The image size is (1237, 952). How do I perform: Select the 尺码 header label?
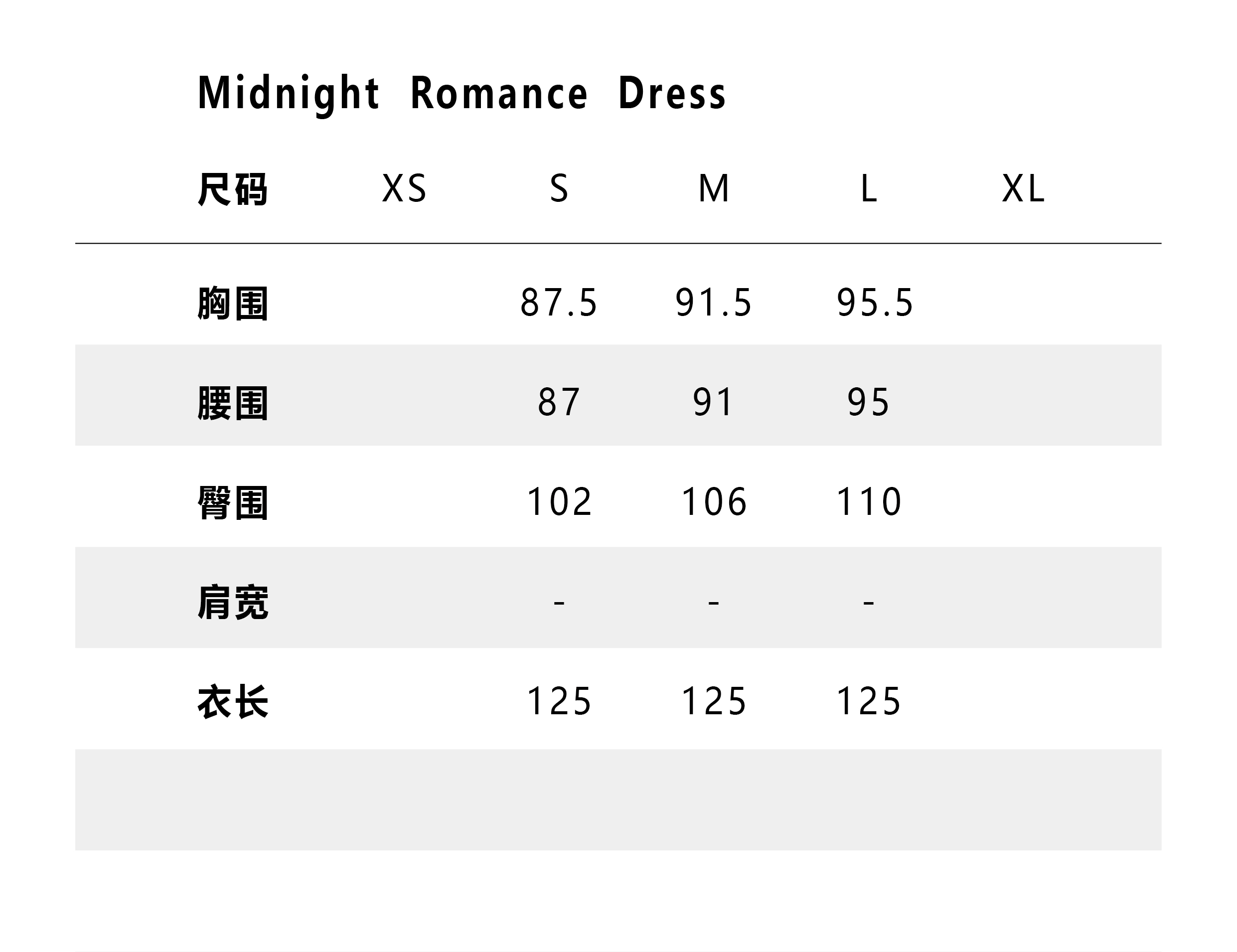(232, 189)
